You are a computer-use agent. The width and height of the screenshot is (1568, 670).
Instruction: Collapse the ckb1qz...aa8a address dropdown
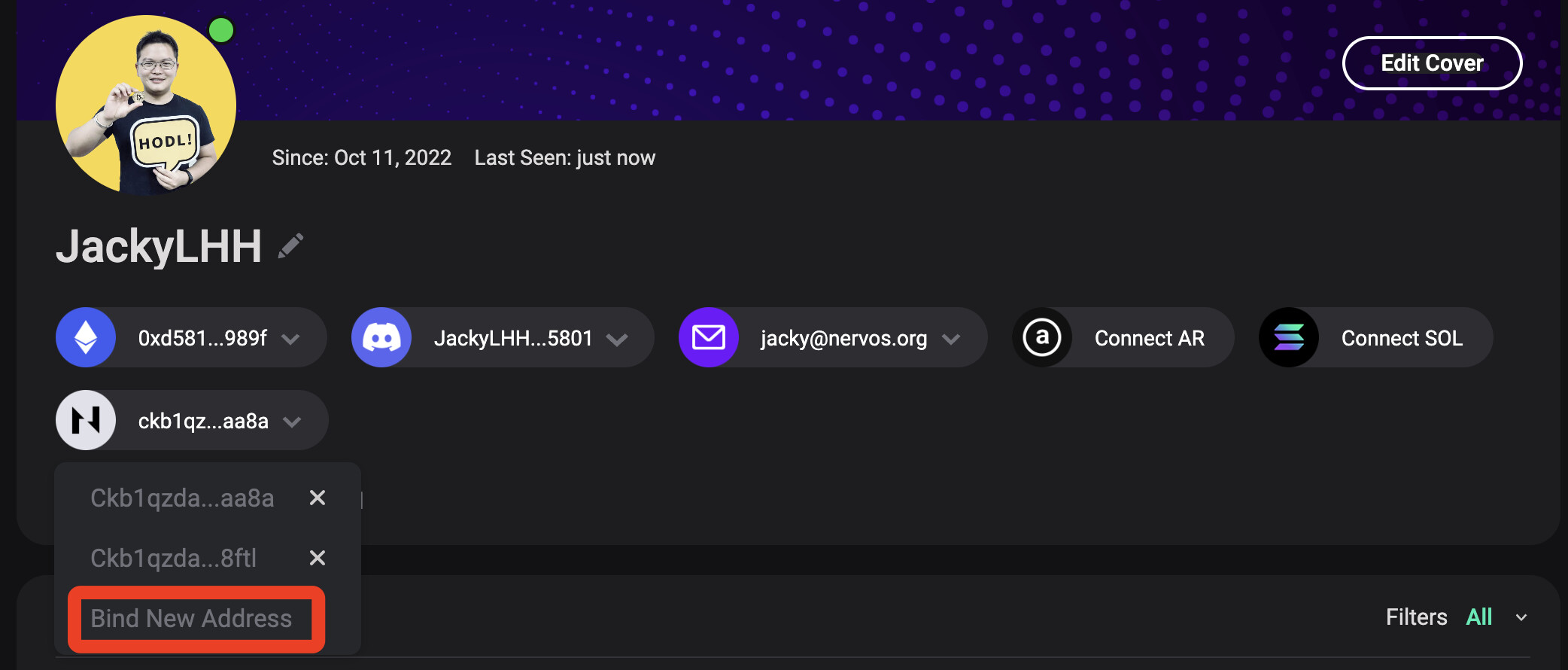(x=292, y=422)
